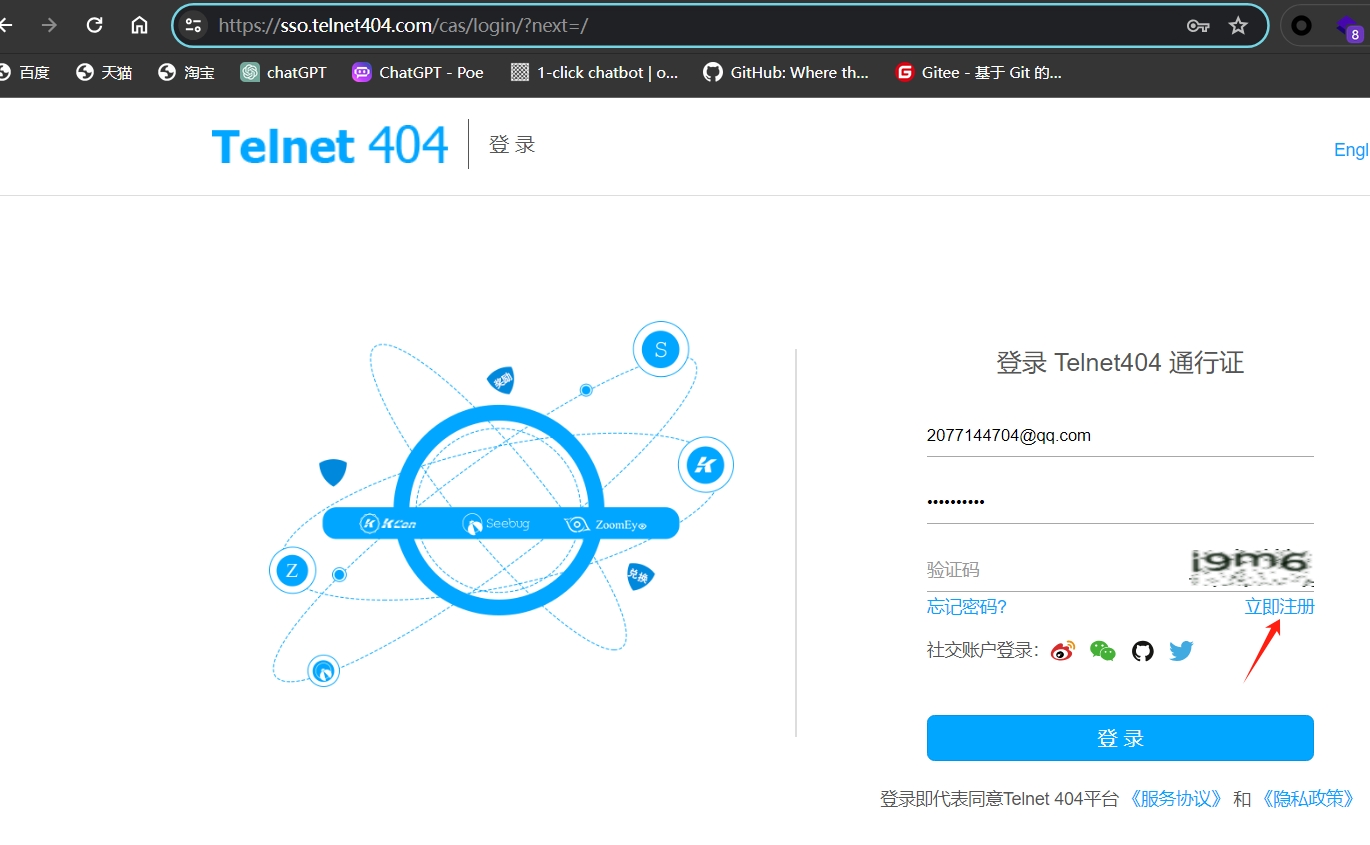Open the 《服务协议》 link
Screen dimensions: 1370x845
1176,799
